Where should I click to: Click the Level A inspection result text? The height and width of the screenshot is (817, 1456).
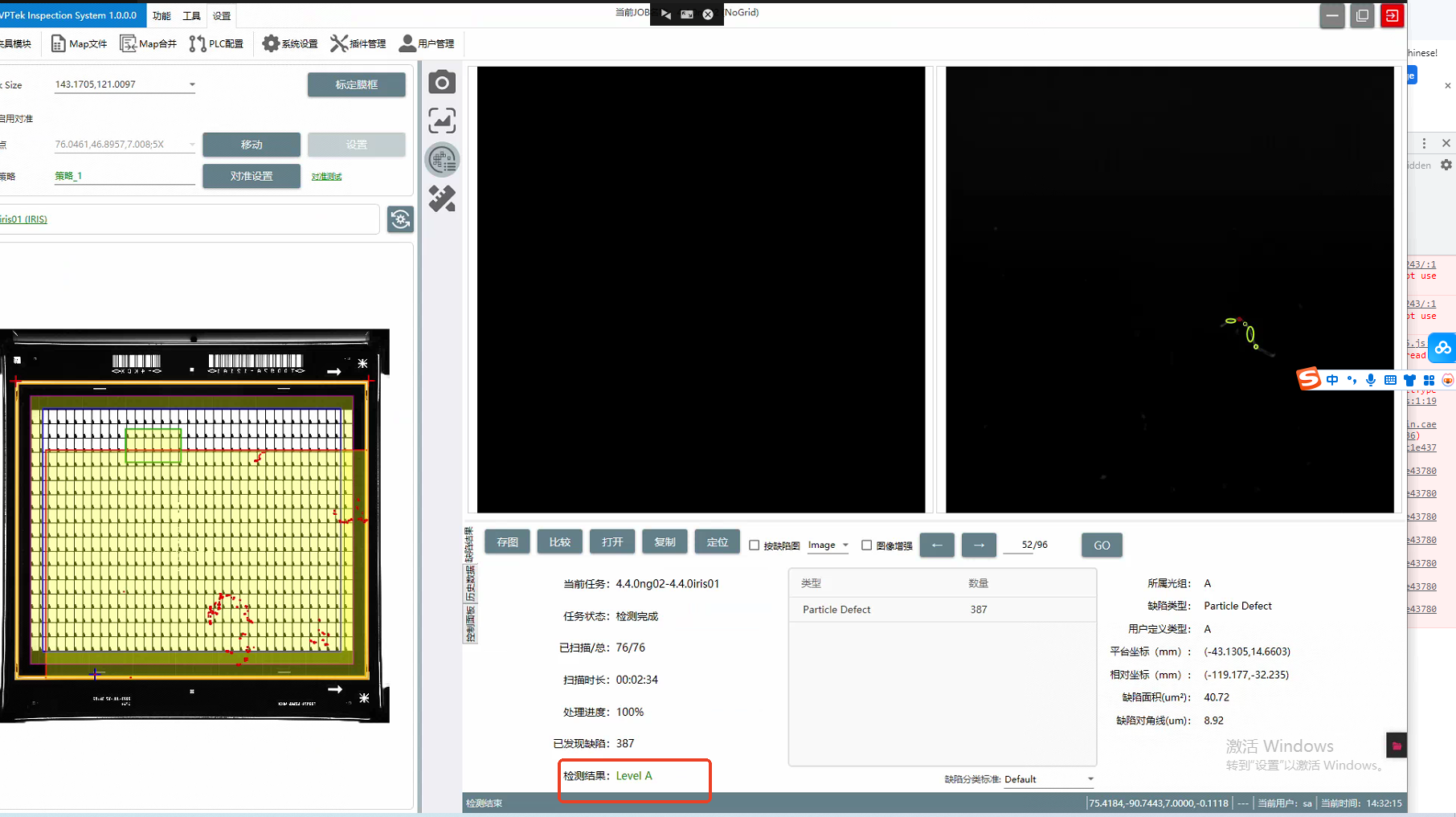[634, 776]
